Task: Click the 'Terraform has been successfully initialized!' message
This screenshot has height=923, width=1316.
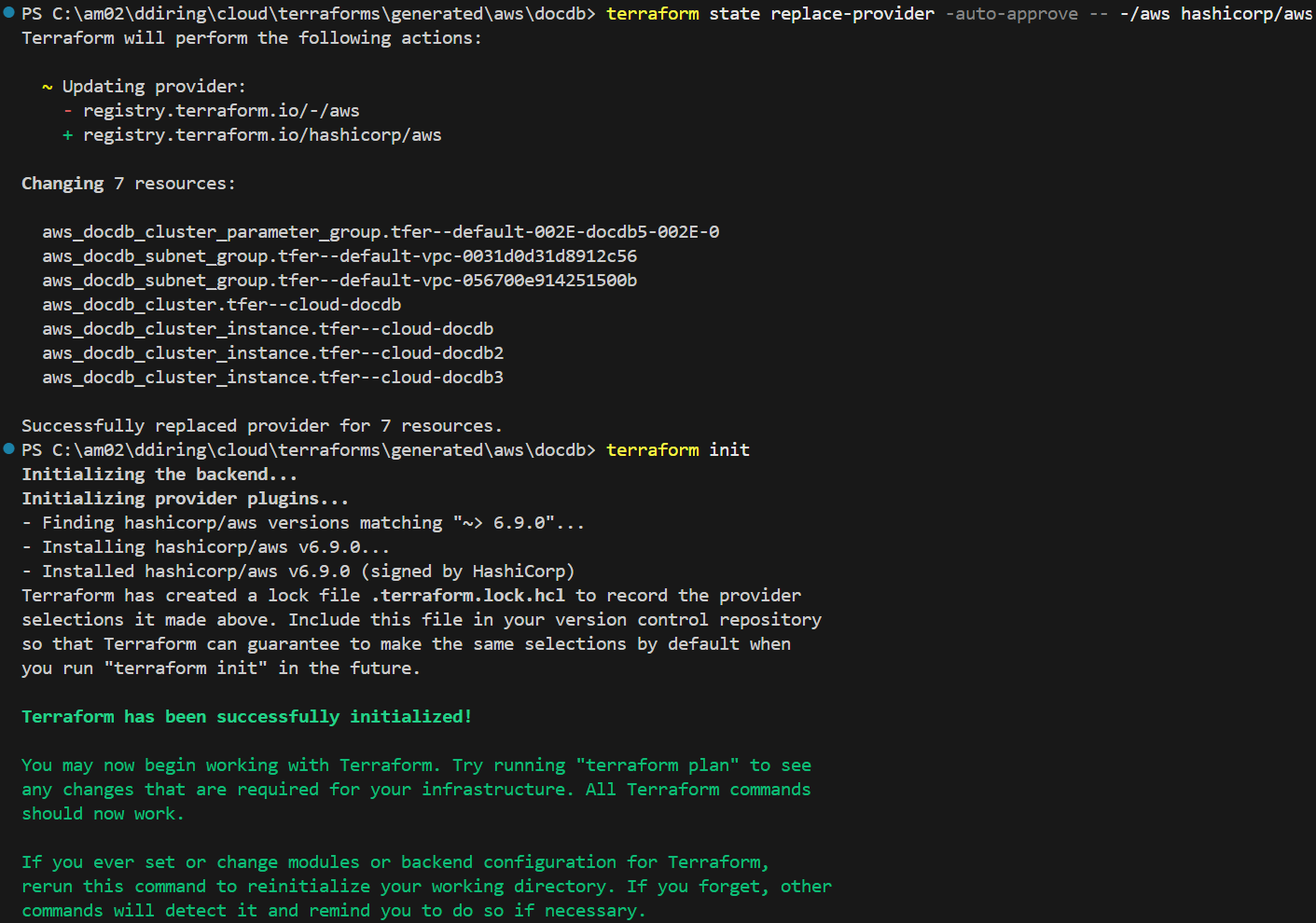Action: [247, 717]
